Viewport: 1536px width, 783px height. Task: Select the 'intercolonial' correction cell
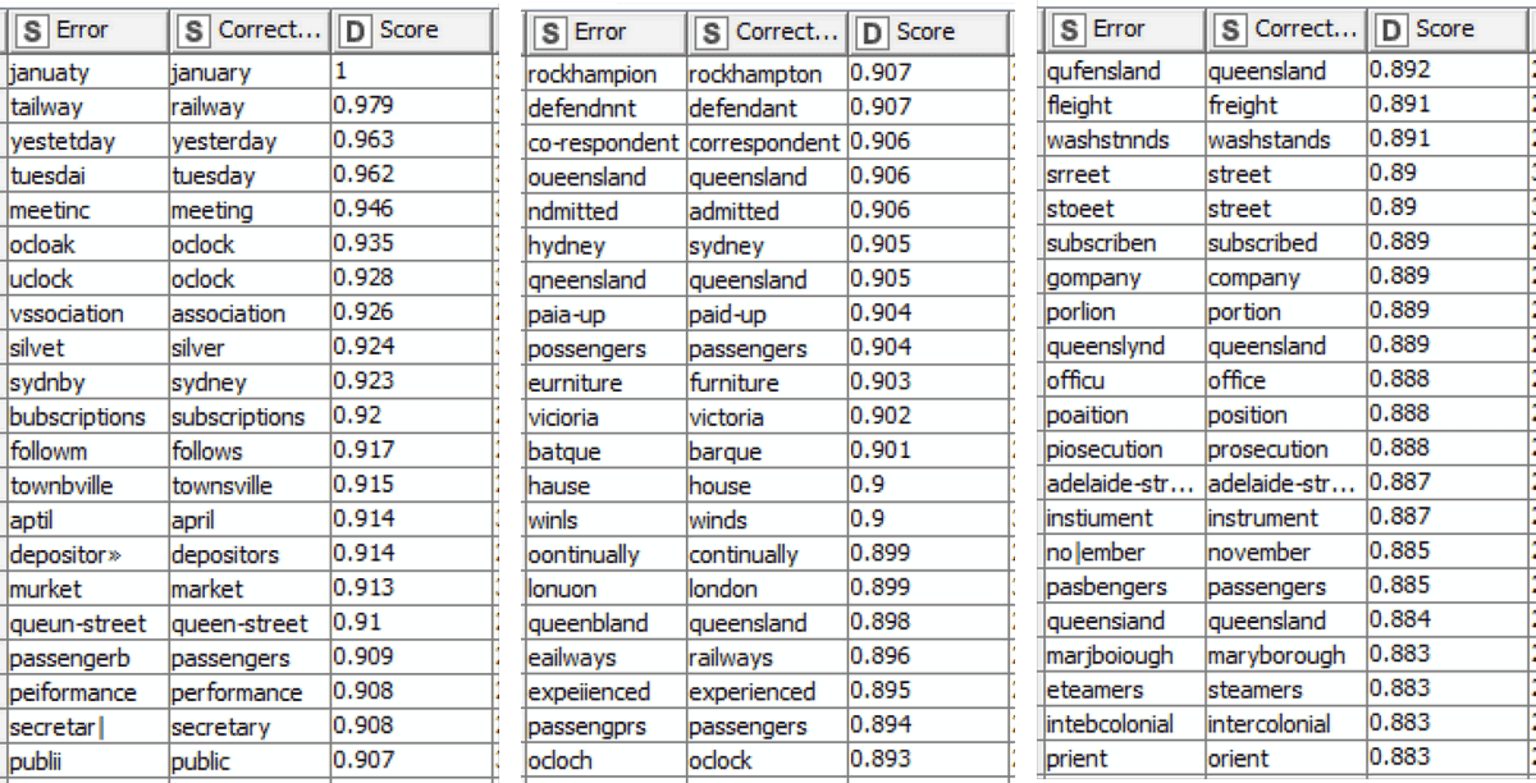point(1286,723)
